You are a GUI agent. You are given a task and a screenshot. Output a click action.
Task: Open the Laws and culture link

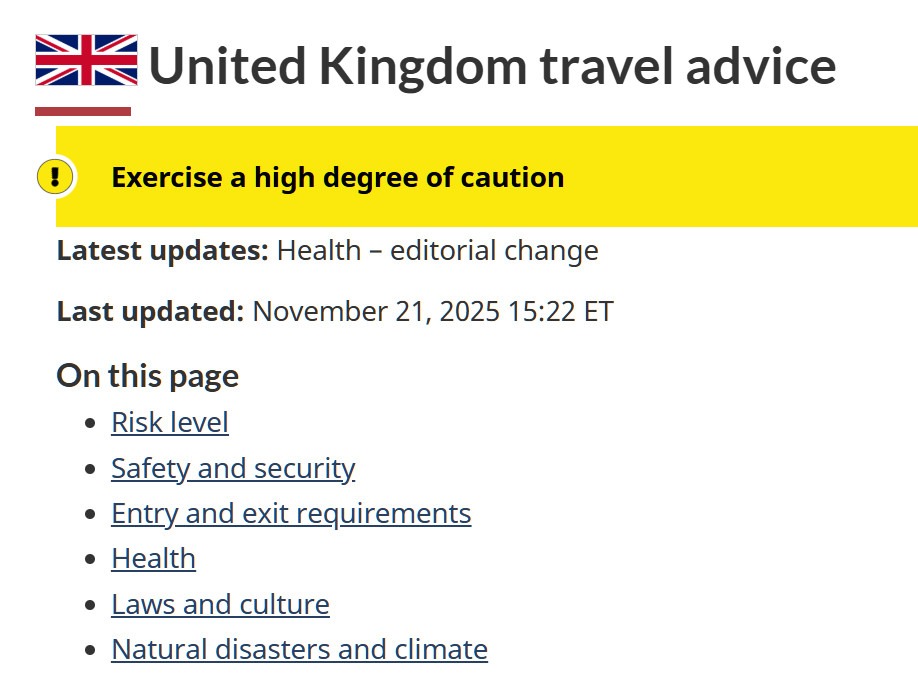220,605
